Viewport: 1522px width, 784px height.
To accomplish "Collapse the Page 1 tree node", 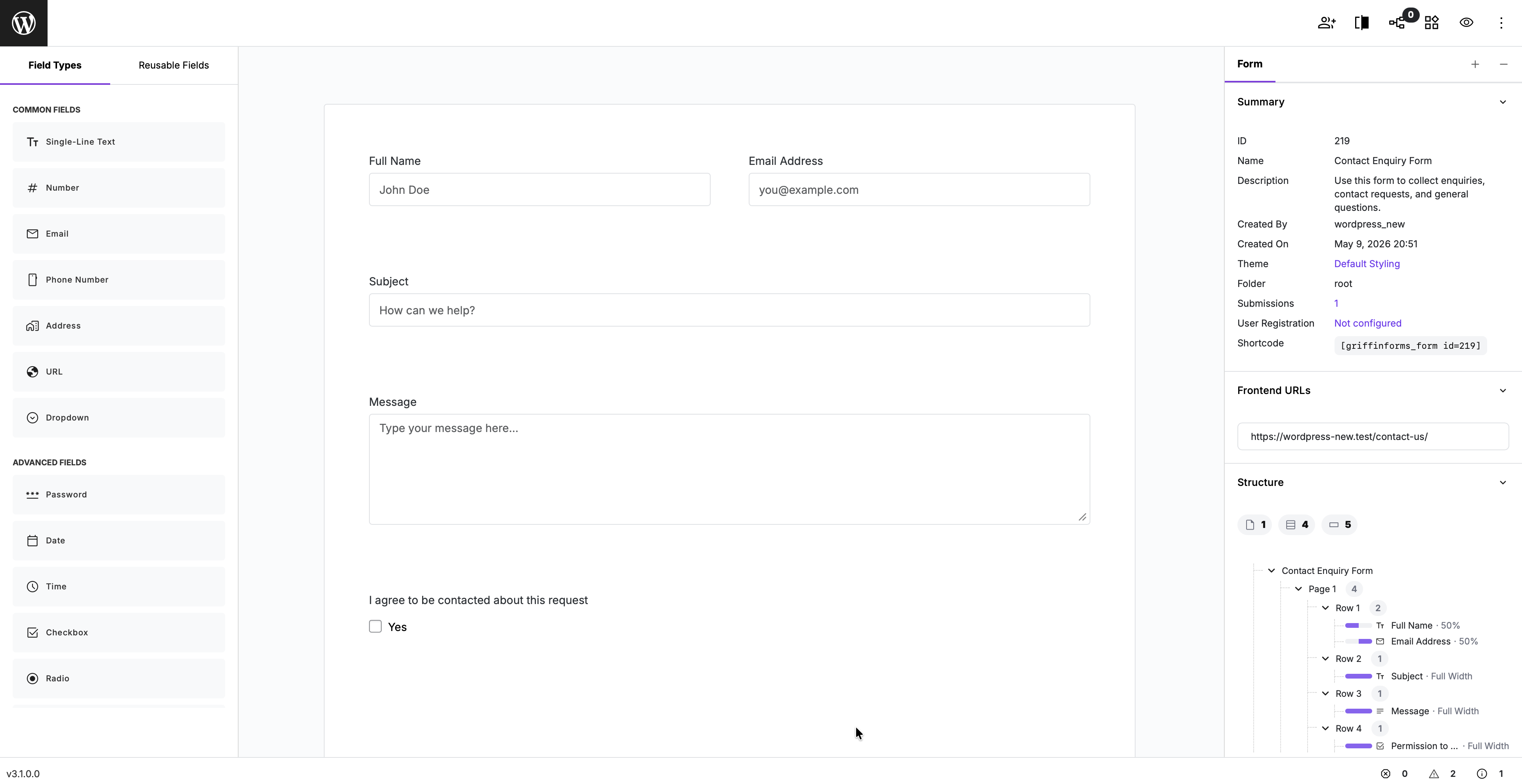I will coord(1299,589).
